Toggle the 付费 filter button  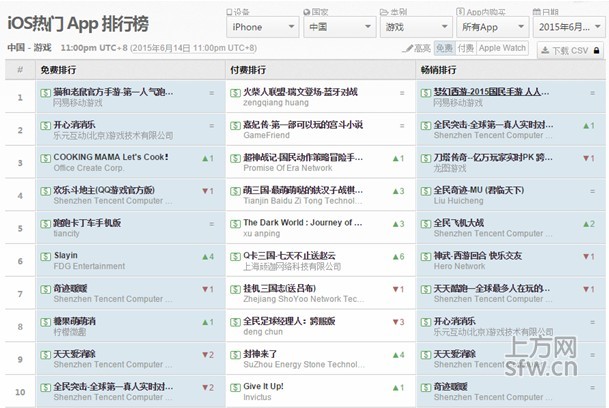[464, 48]
